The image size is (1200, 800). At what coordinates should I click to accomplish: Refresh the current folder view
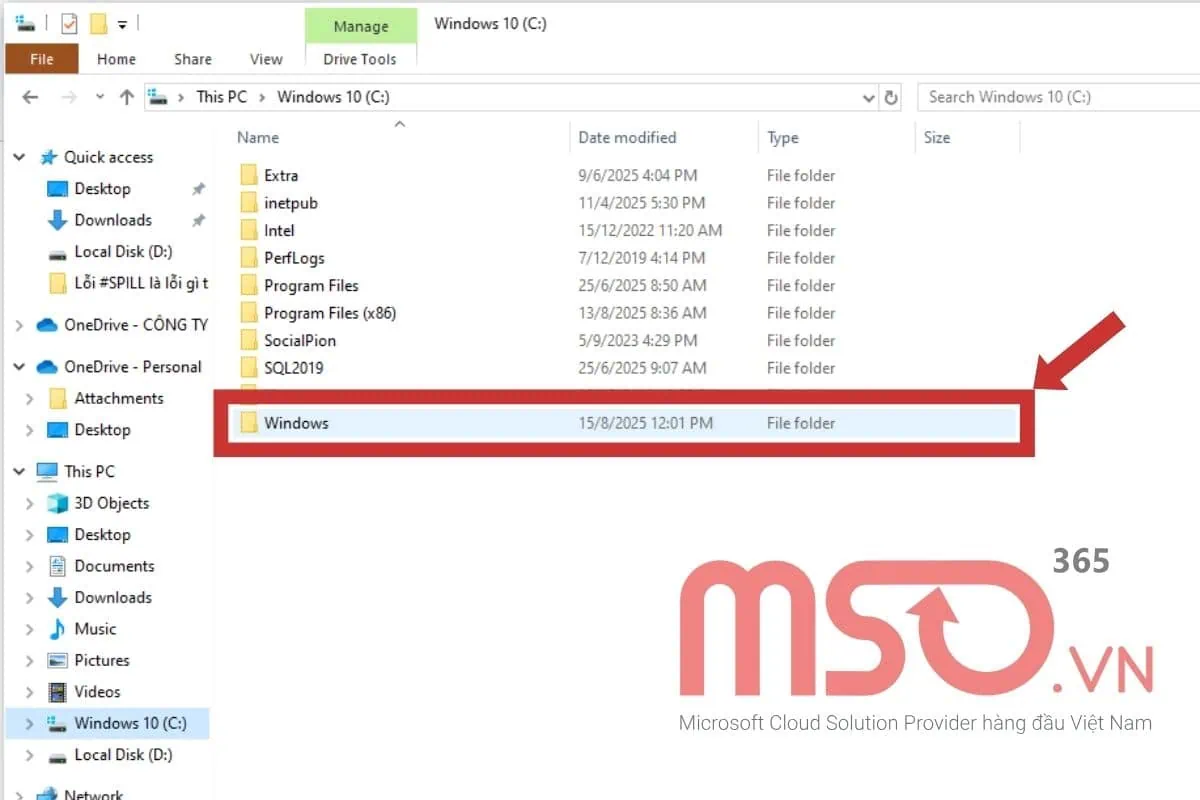coord(890,96)
